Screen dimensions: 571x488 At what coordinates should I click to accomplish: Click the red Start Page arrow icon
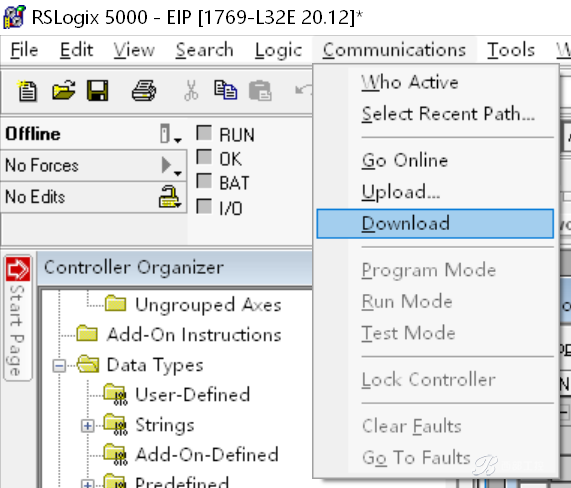click(18, 269)
